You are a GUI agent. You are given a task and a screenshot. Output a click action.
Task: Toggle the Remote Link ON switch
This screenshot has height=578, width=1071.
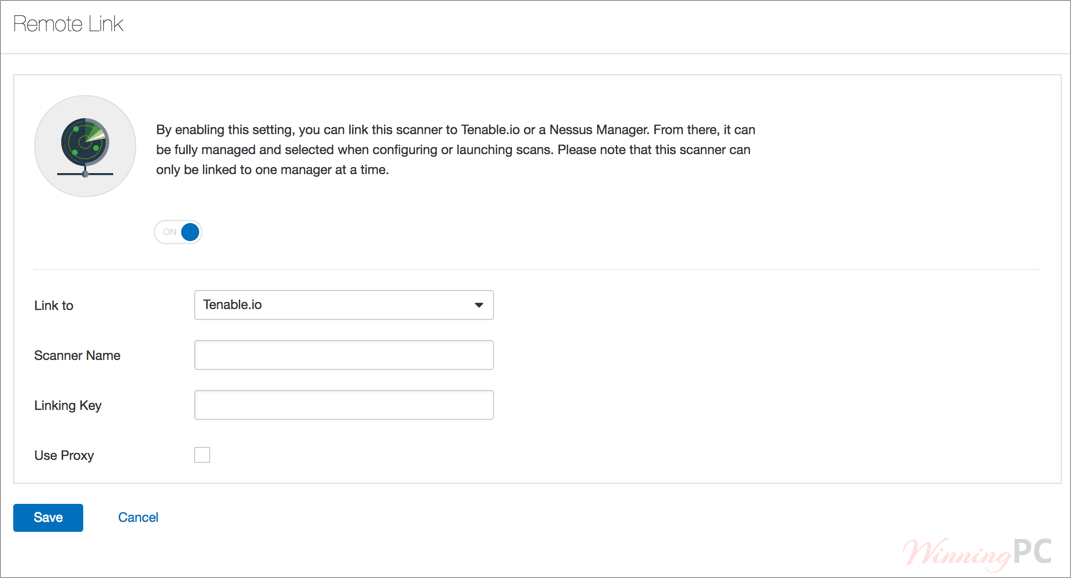click(178, 232)
